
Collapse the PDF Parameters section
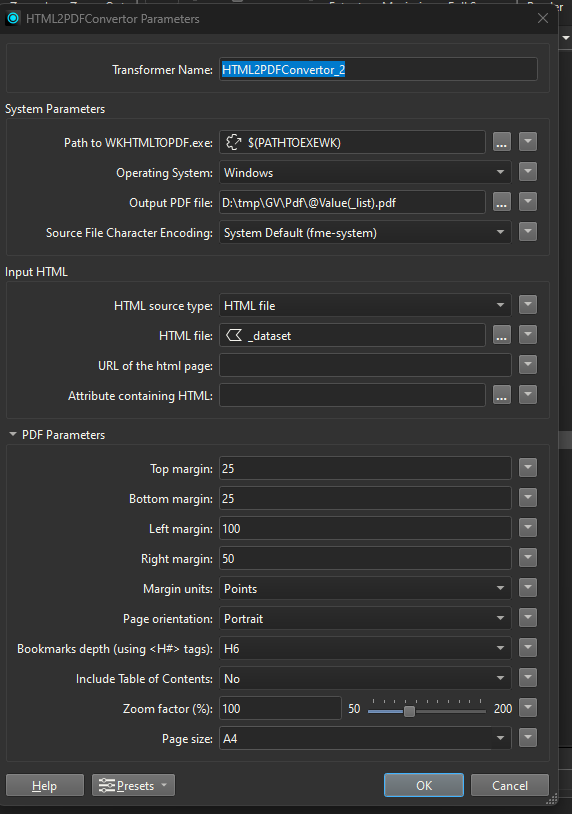tap(13, 435)
